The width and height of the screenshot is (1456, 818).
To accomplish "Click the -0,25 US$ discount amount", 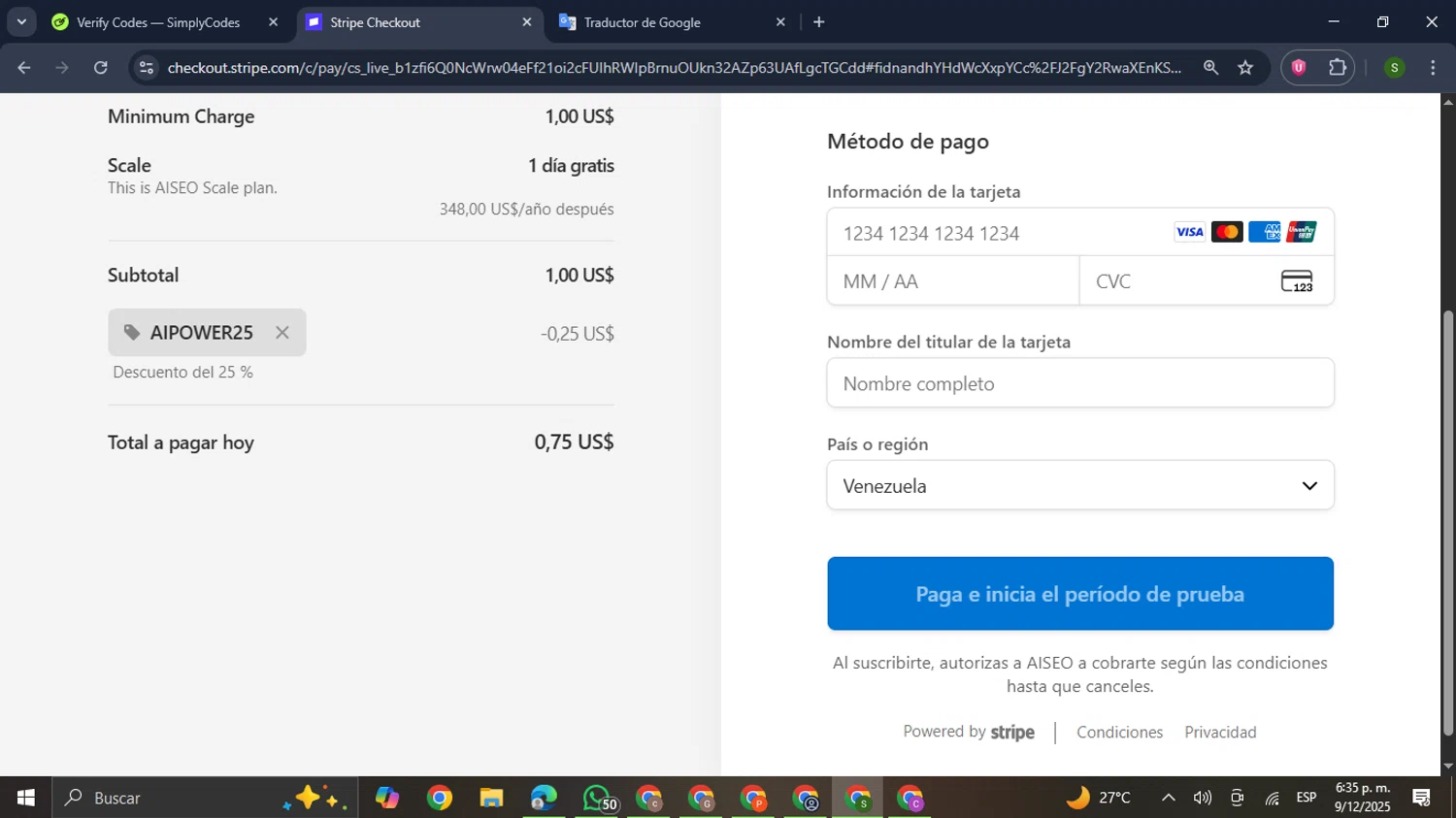I will (578, 334).
